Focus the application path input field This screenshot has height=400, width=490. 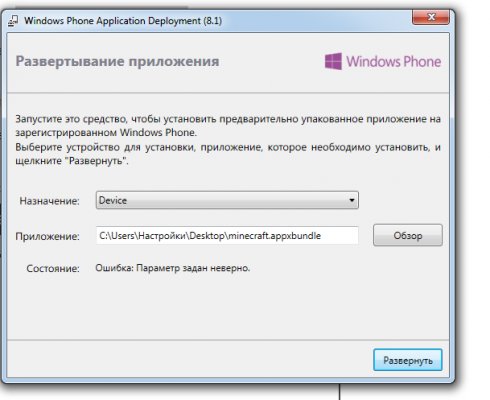(x=227, y=236)
